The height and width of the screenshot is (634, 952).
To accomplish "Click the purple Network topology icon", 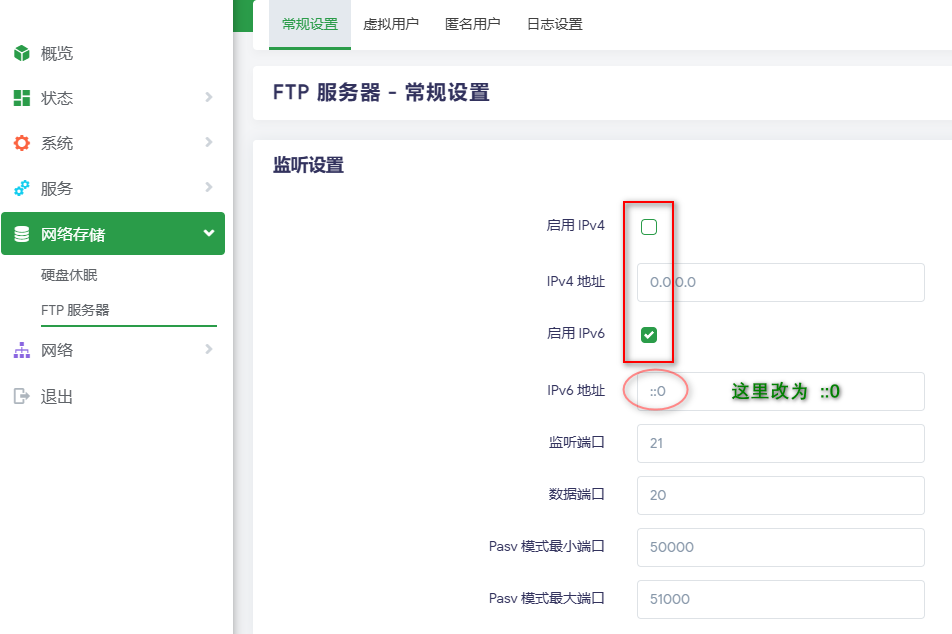I will [x=21, y=350].
